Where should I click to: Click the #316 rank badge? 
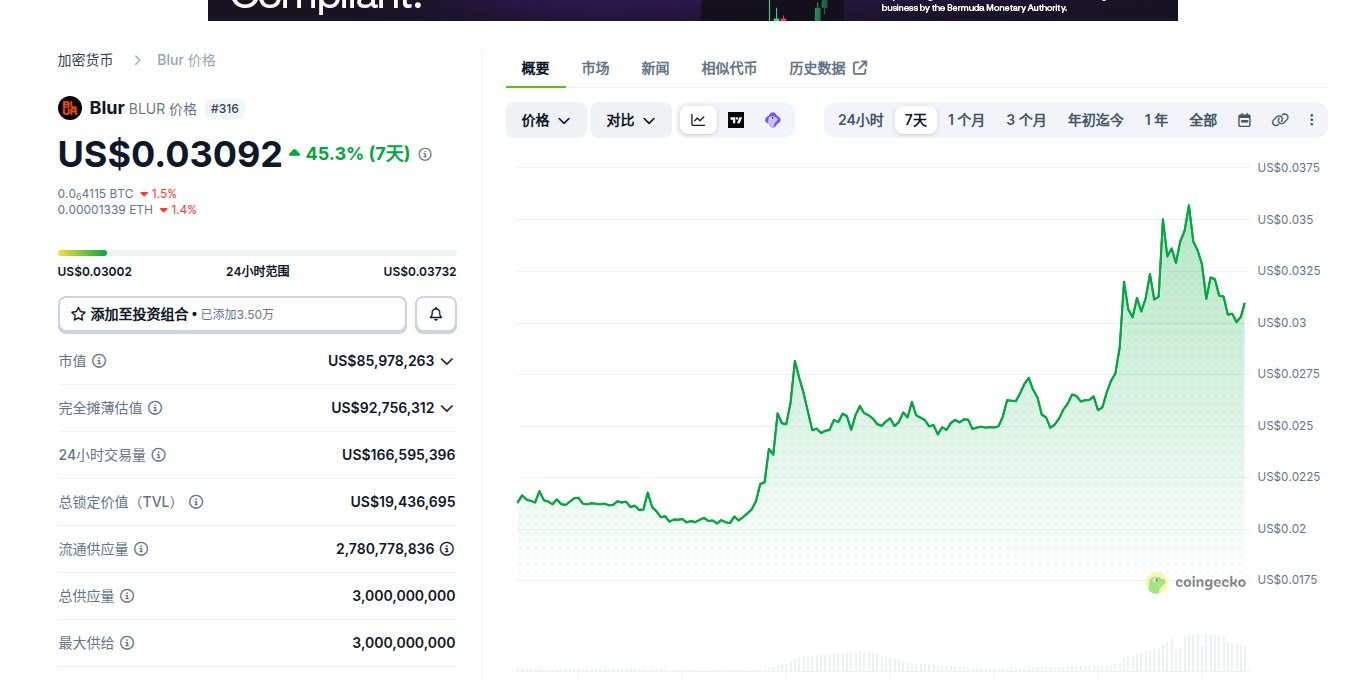(x=225, y=109)
